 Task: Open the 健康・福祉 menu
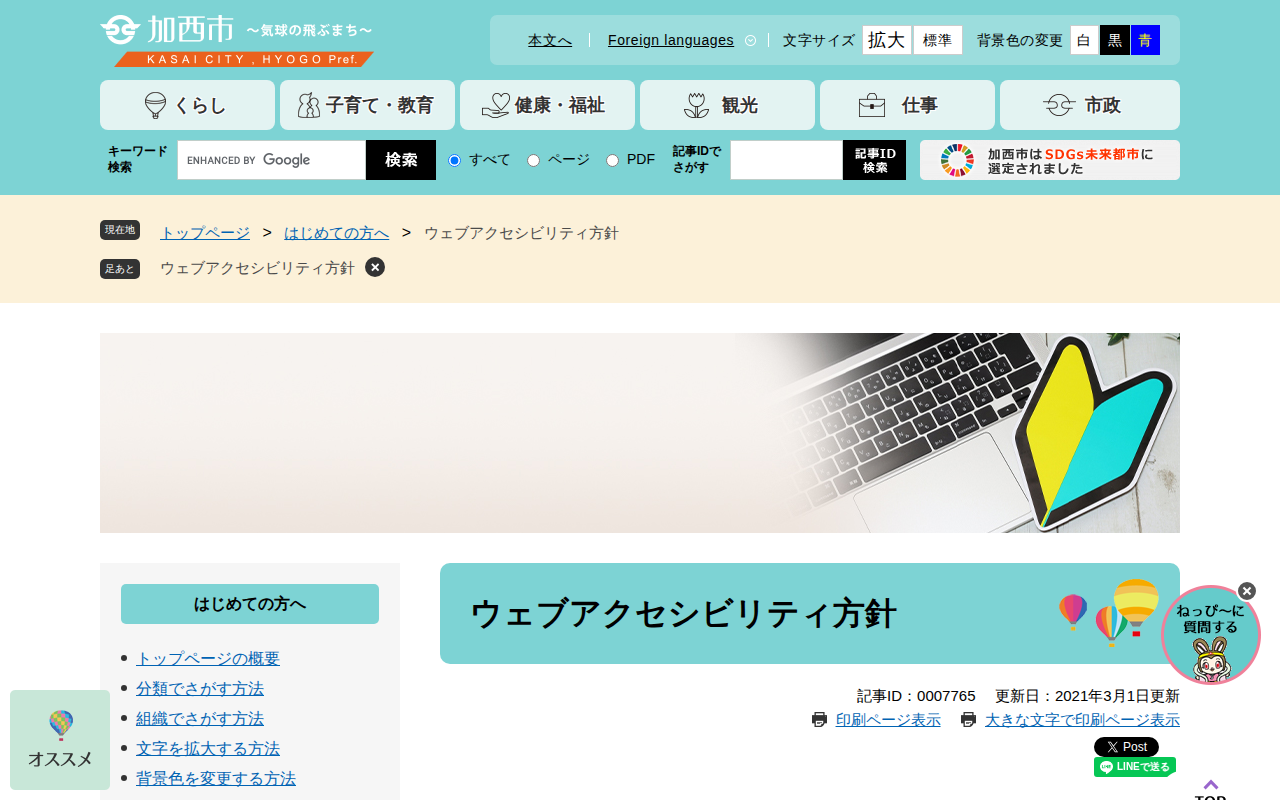[x=547, y=105]
